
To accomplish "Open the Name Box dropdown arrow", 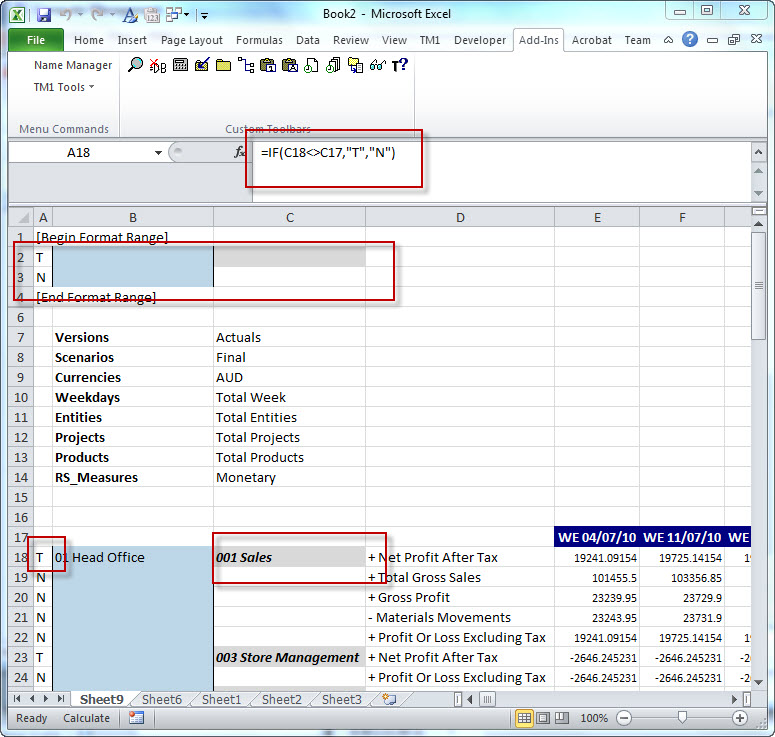I will tap(158, 153).
